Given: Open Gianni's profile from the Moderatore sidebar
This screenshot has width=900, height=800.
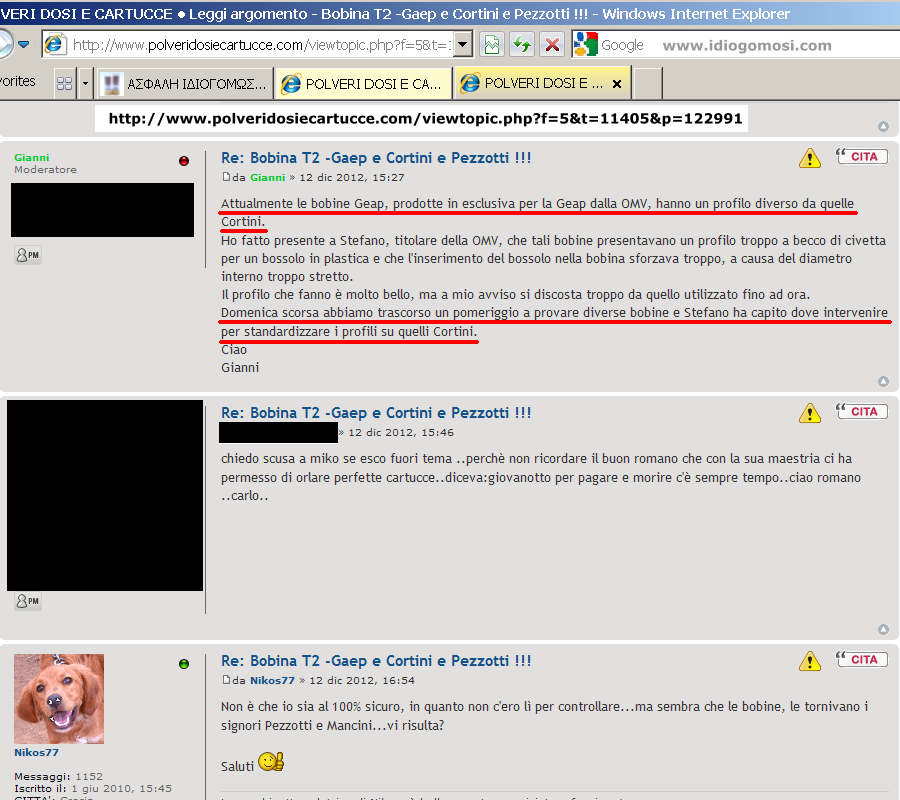Looking at the screenshot, I should (x=32, y=157).
